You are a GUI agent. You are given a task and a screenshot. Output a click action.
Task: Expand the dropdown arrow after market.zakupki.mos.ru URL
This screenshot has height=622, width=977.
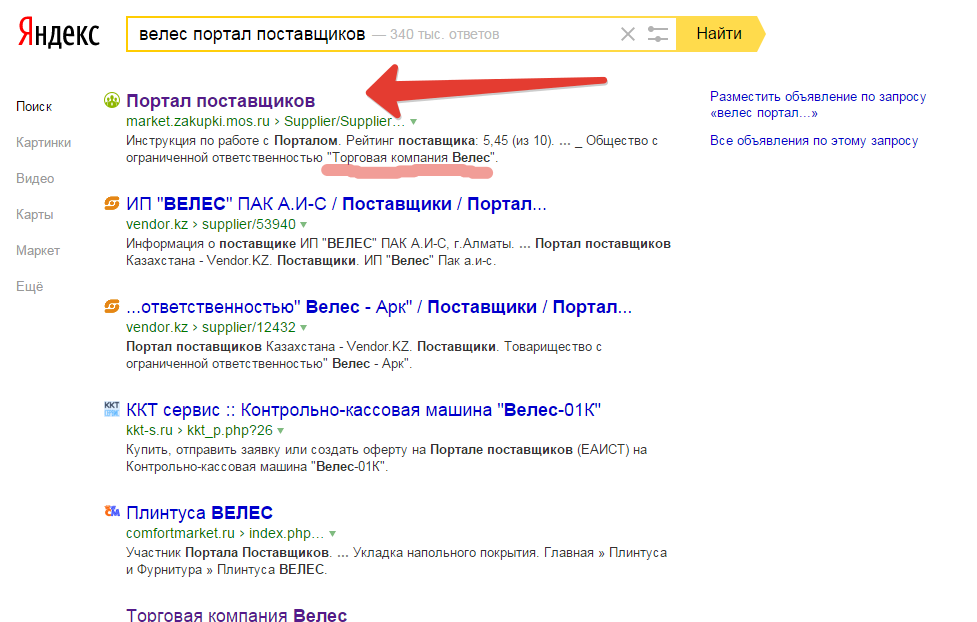413,122
